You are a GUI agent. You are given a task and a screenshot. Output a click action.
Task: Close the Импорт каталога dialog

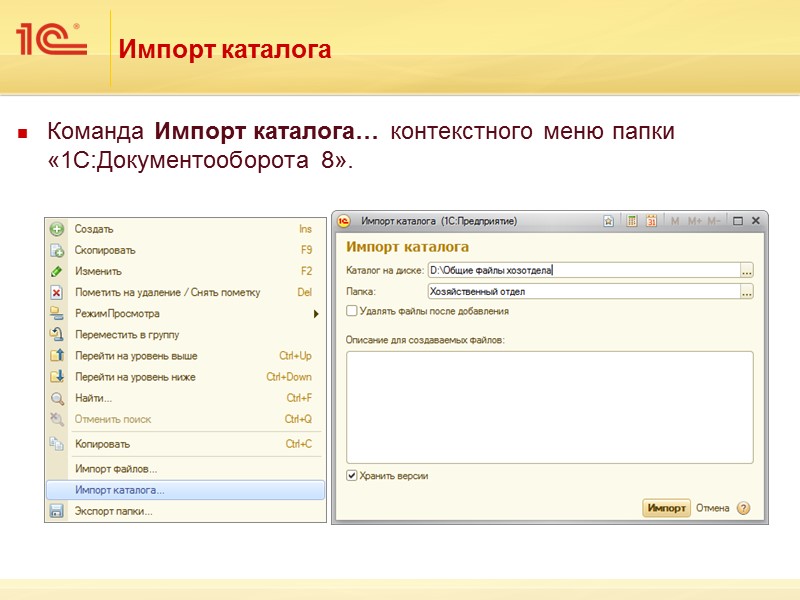click(756, 221)
